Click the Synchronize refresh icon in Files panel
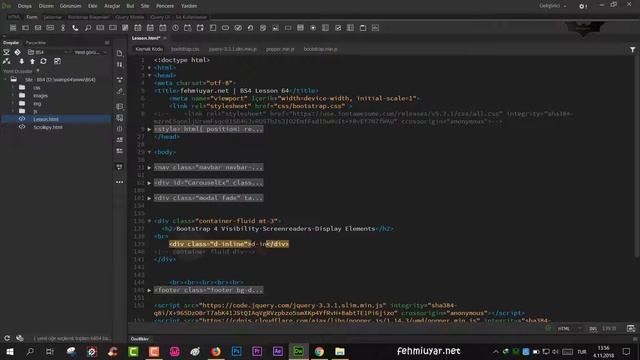This screenshot has height=360, width=640. pos(43,61)
